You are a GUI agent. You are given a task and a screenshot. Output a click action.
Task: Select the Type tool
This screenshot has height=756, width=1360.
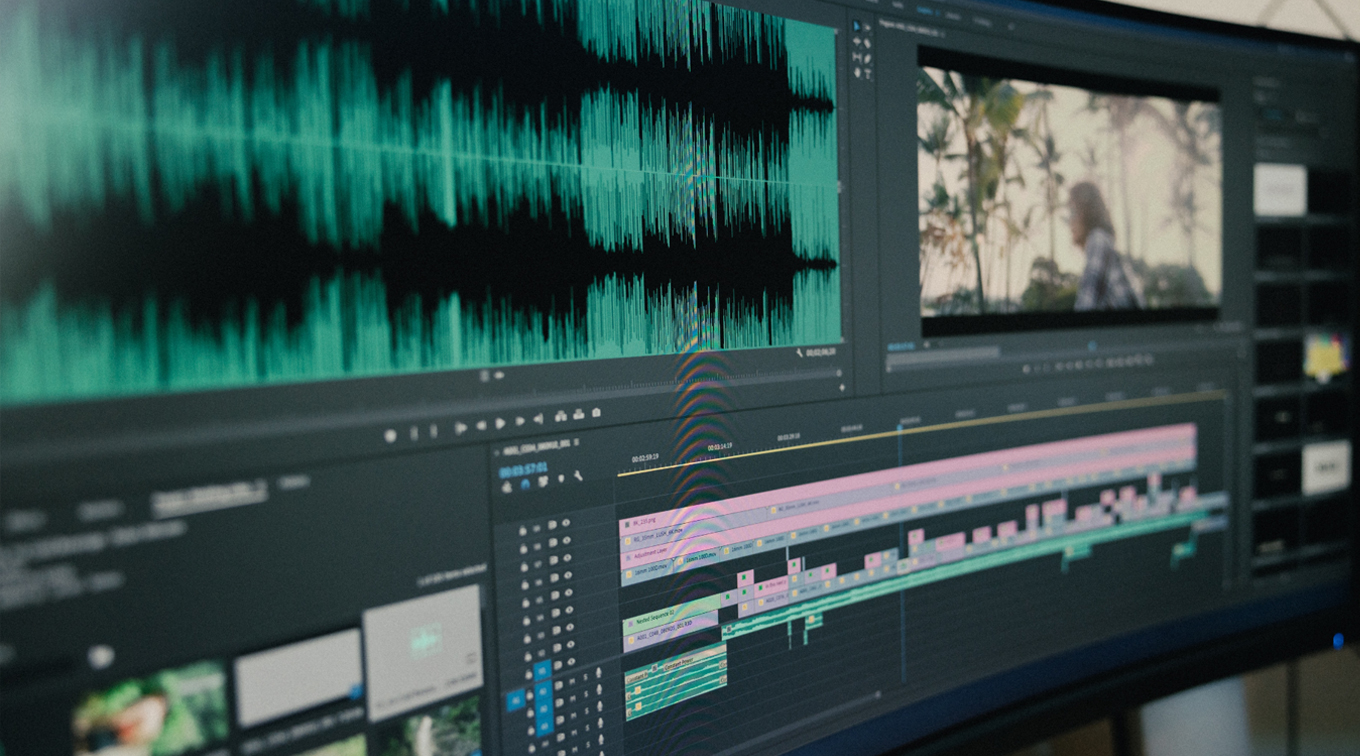pyautogui.click(x=868, y=74)
